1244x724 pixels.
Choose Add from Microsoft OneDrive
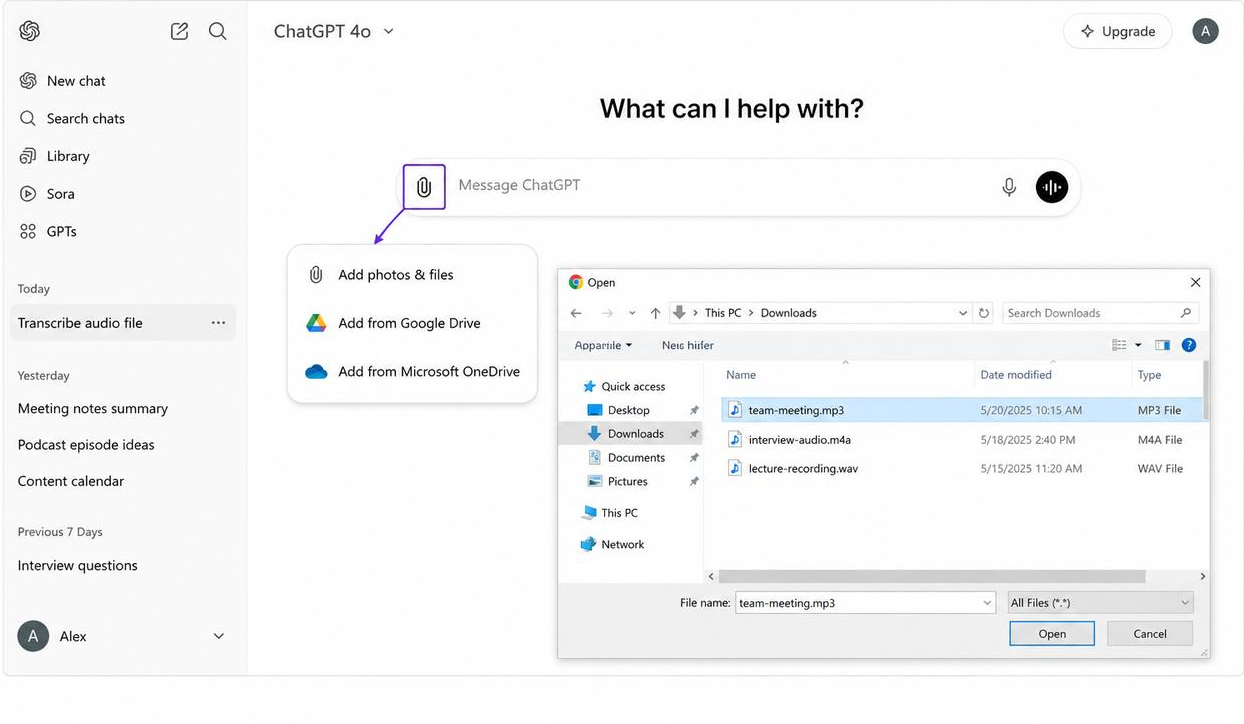[x=412, y=371]
